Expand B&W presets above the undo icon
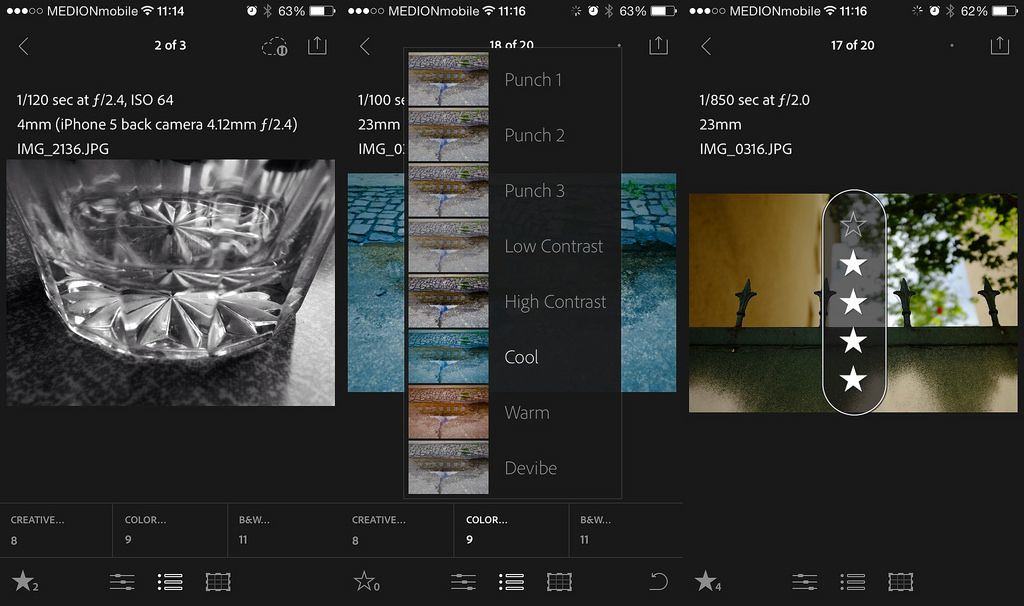 tap(626, 530)
